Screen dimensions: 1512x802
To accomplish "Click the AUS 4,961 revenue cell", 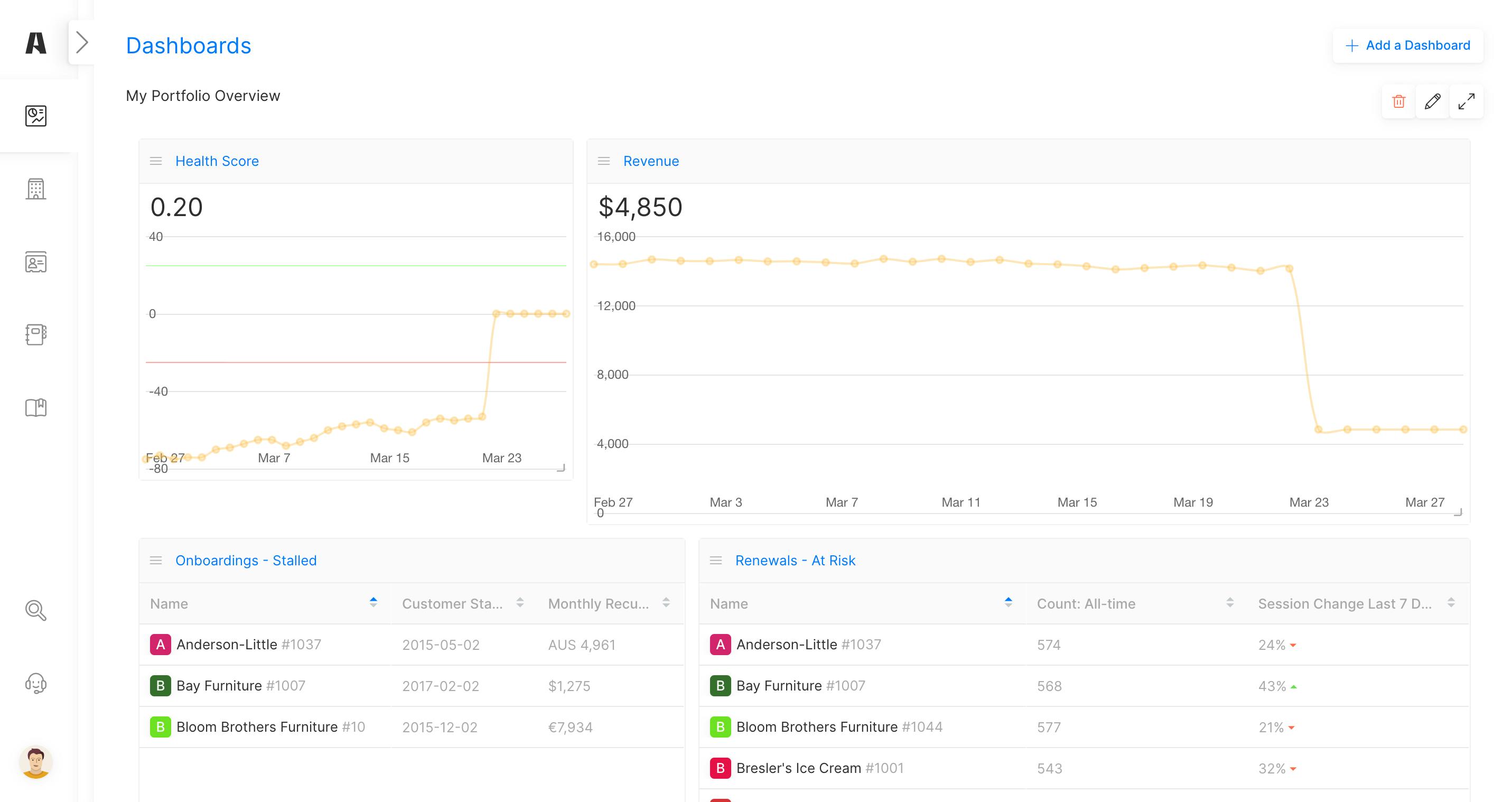I will pyautogui.click(x=582, y=645).
